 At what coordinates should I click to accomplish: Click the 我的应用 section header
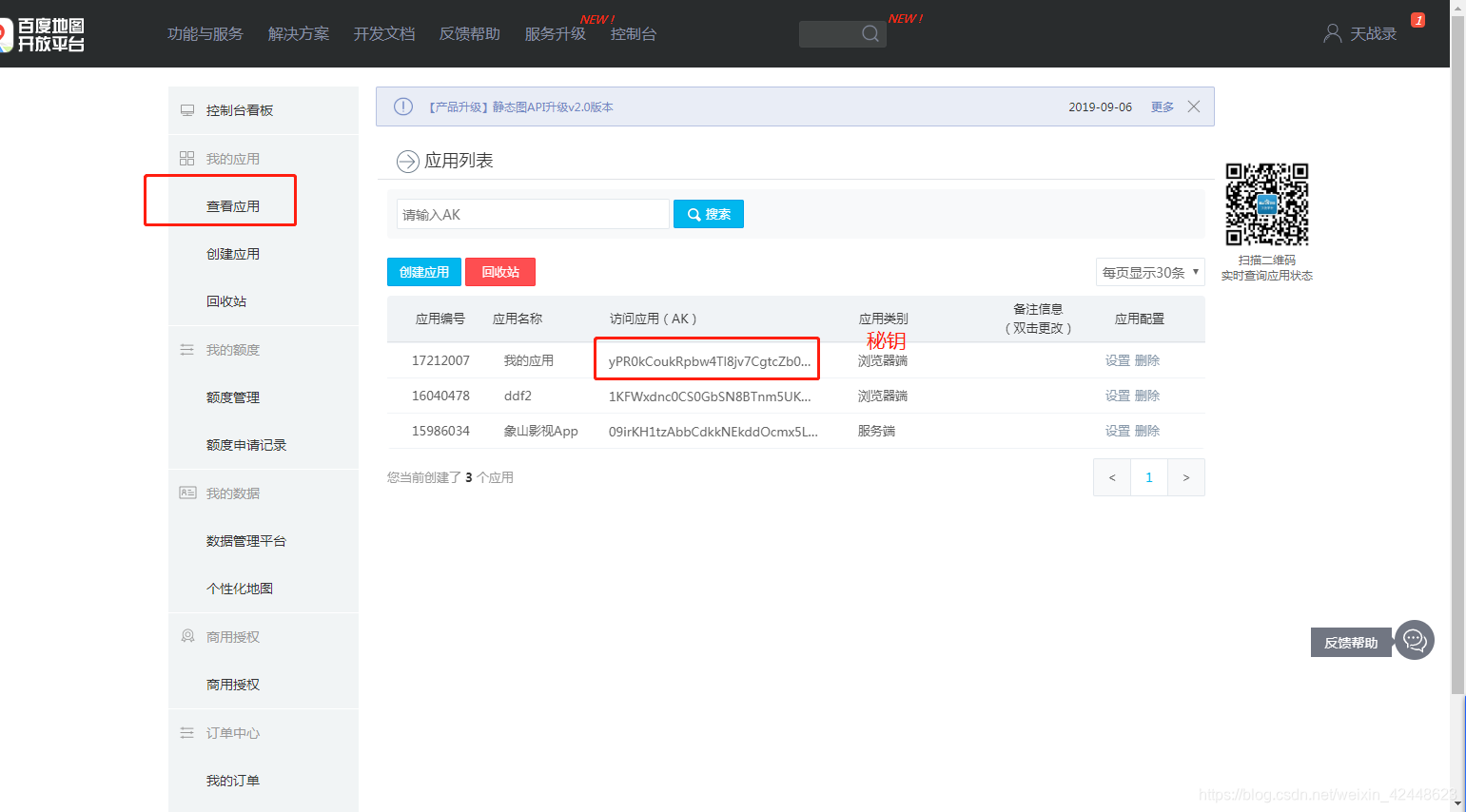(x=233, y=159)
